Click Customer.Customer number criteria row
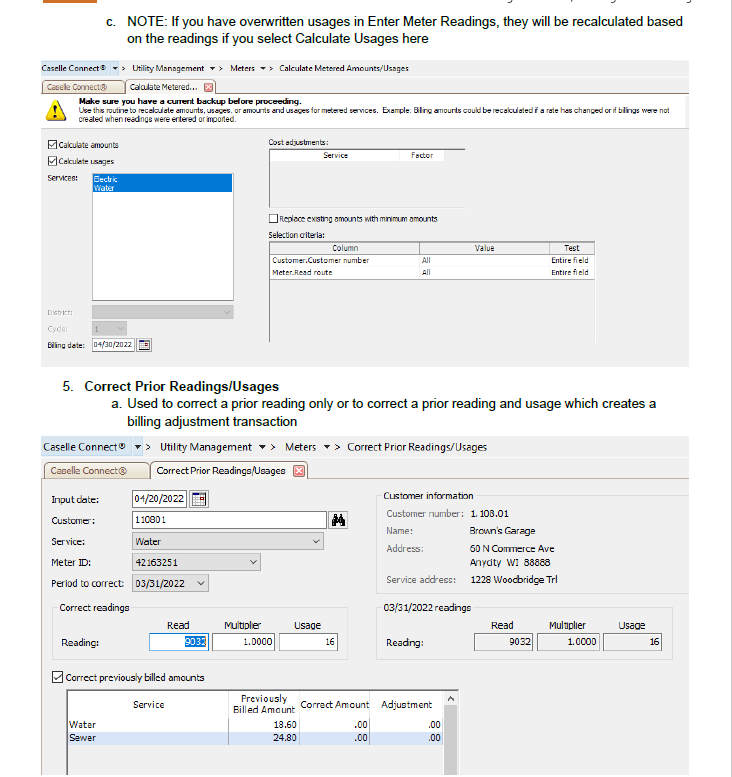This screenshot has width=732, height=777. click(x=432, y=260)
